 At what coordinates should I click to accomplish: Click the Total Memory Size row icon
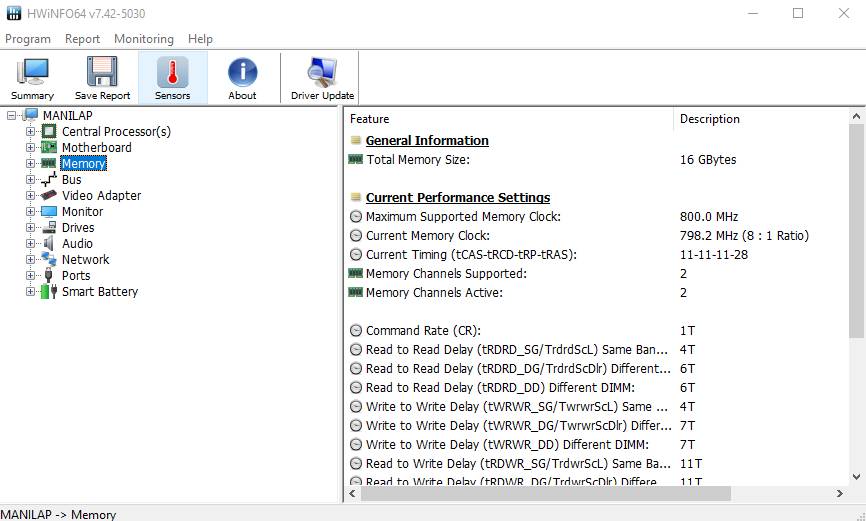coord(356,160)
